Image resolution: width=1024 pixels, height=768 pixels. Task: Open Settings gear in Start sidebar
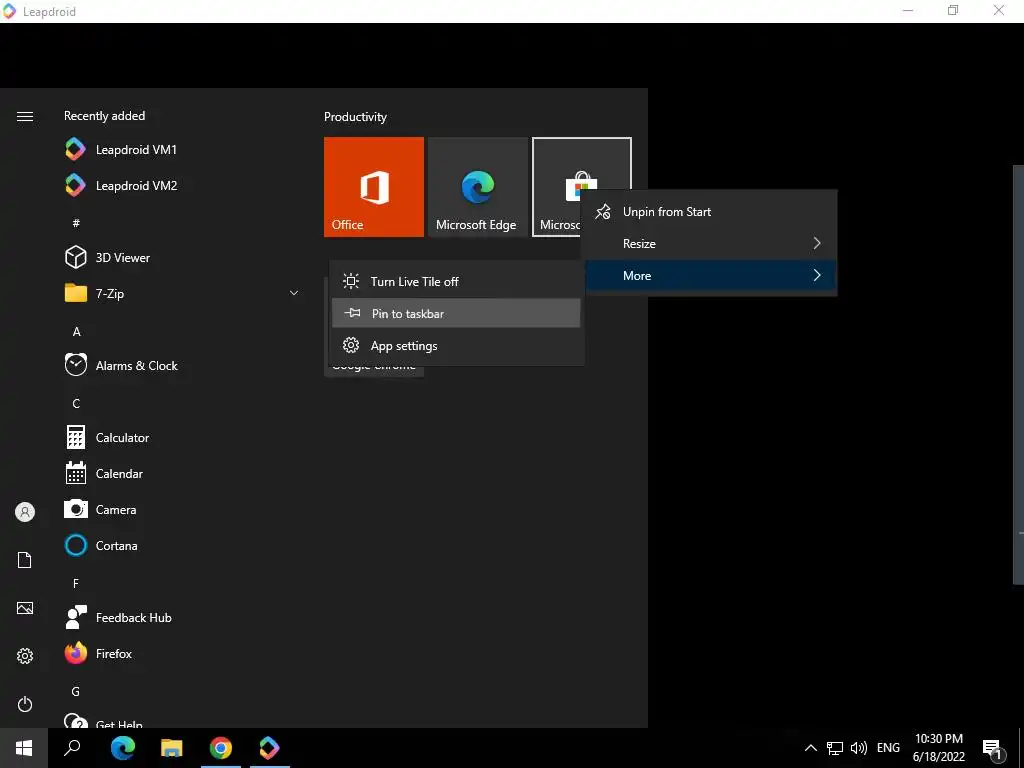pos(25,656)
